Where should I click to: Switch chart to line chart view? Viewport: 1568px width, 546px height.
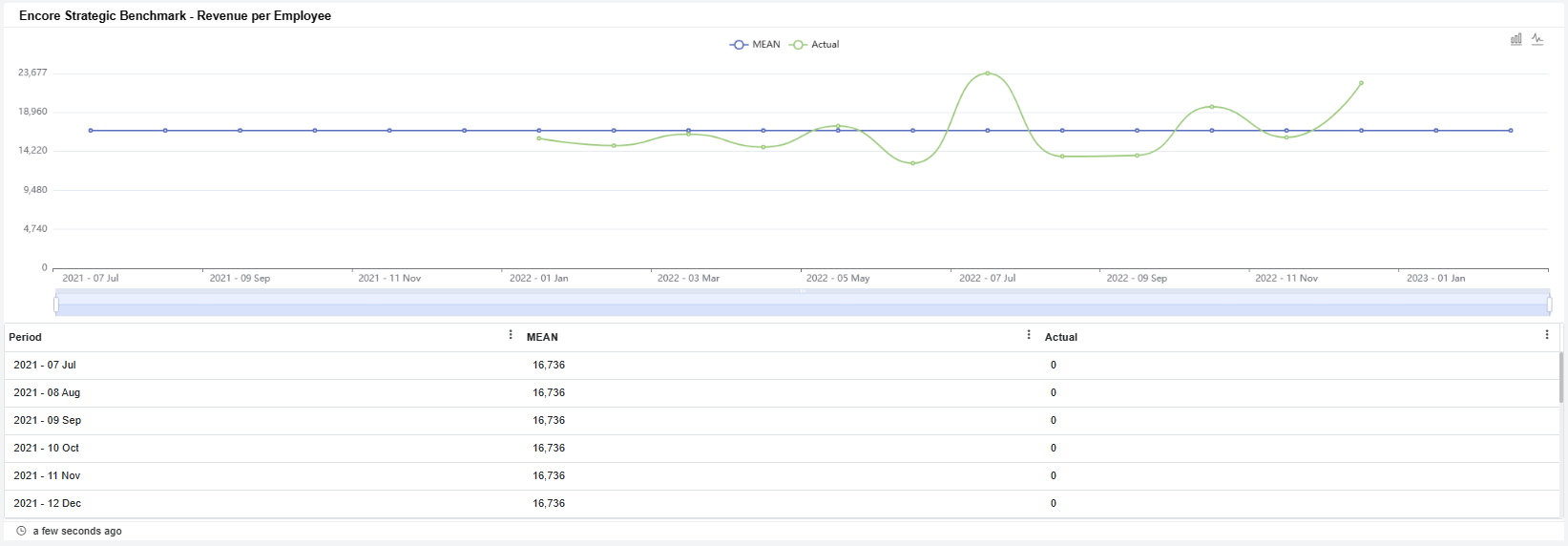click(1537, 39)
